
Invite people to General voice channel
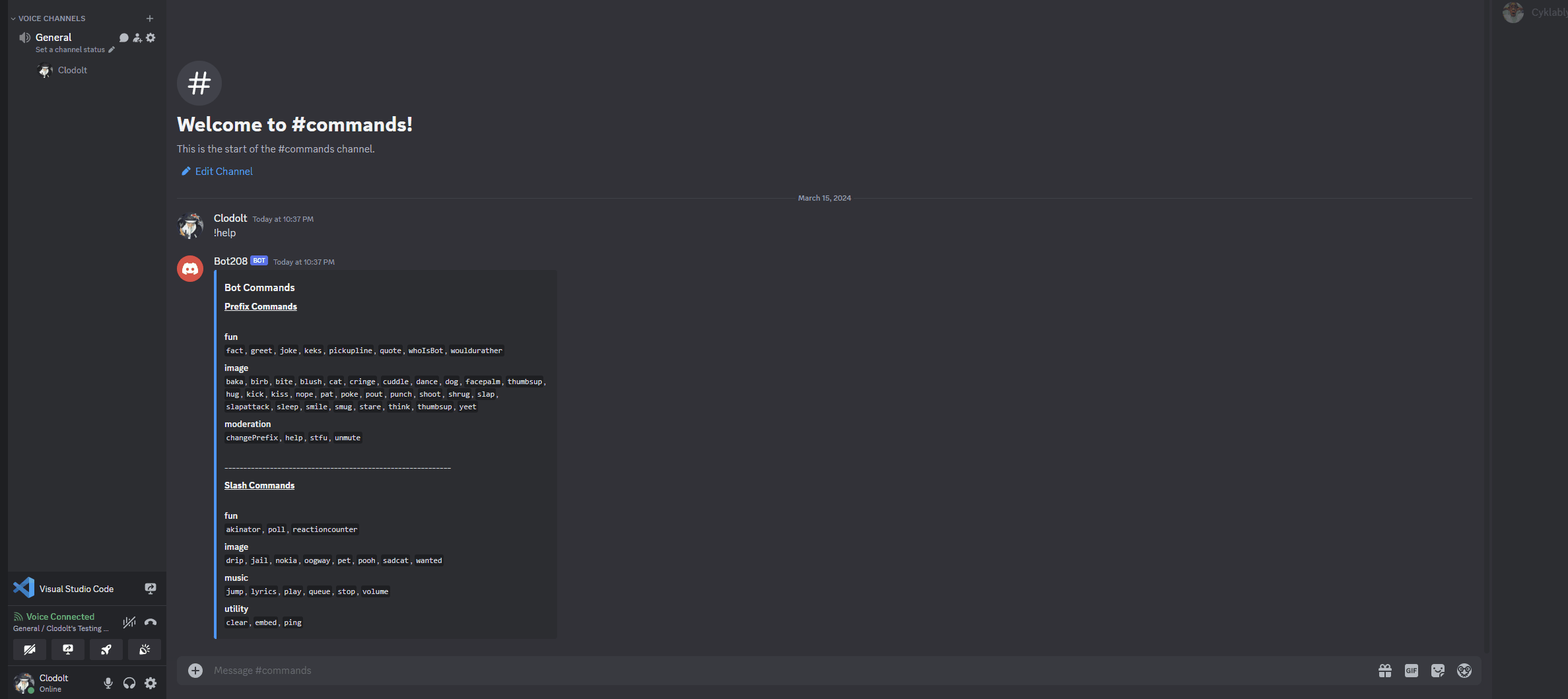[137, 38]
